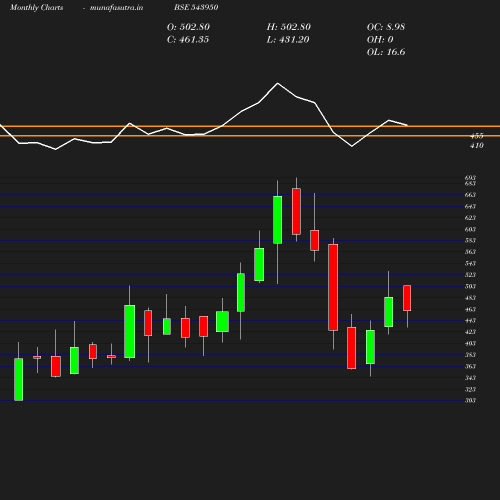Click the close value C: 461.35
This screenshot has height=500, width=500.
pos(188,40)
